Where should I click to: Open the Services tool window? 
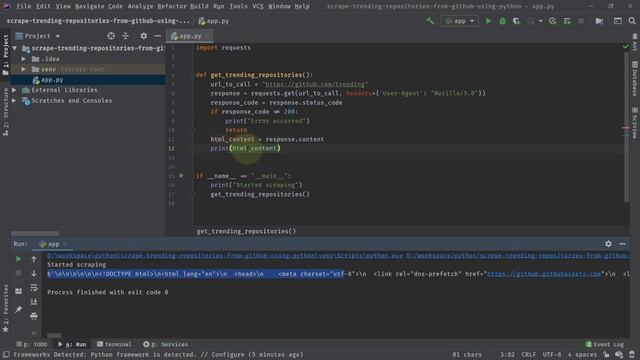click(x=166, y=344)
